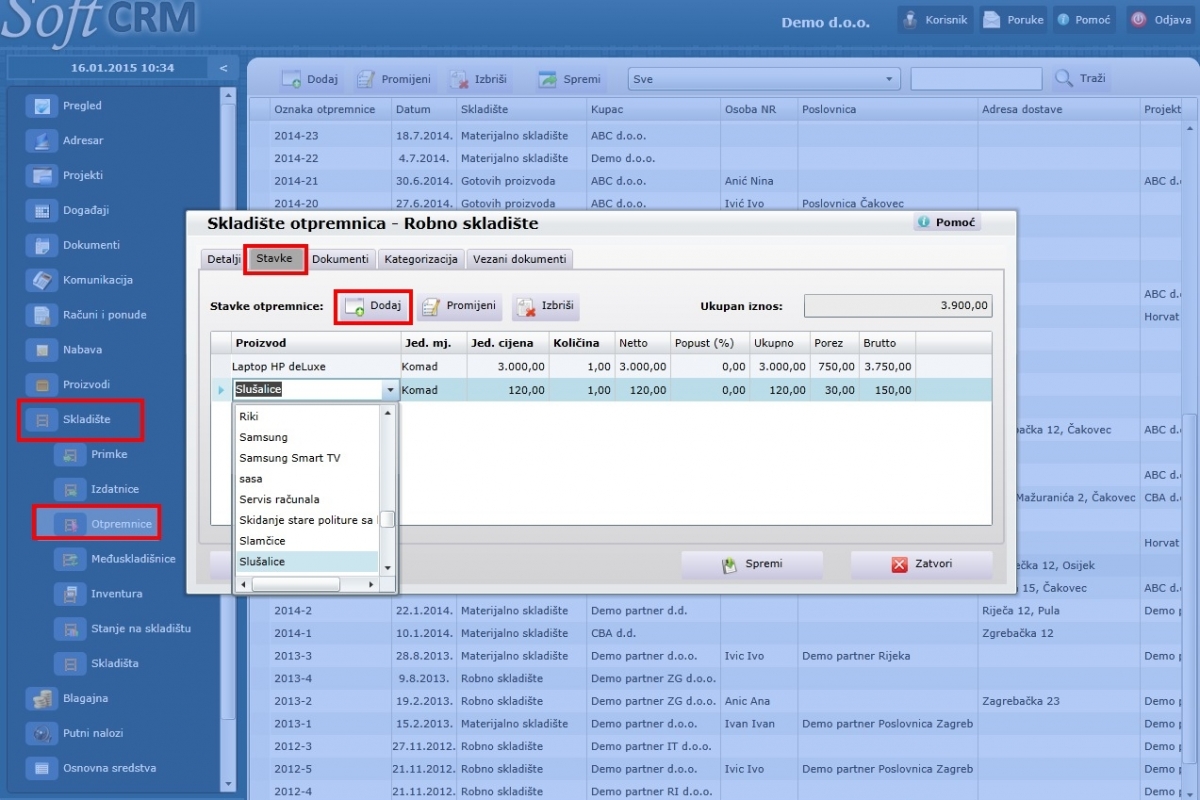This screenshot has width=1200, height=800.
Task: Click the Inventura submenu icon
Action: 70,595
